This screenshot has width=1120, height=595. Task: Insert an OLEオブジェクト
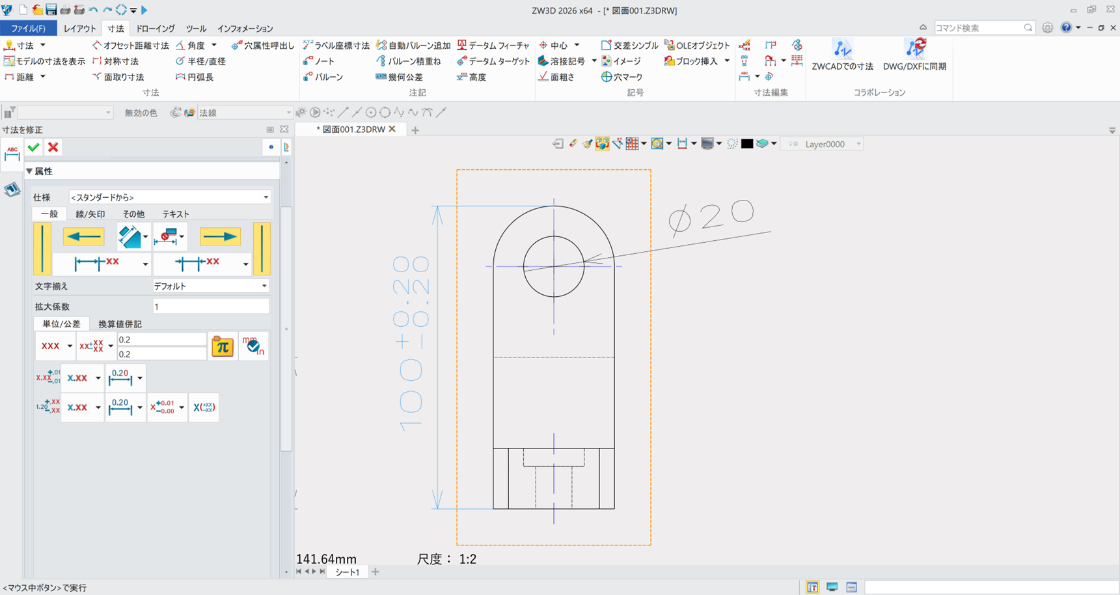697,46
